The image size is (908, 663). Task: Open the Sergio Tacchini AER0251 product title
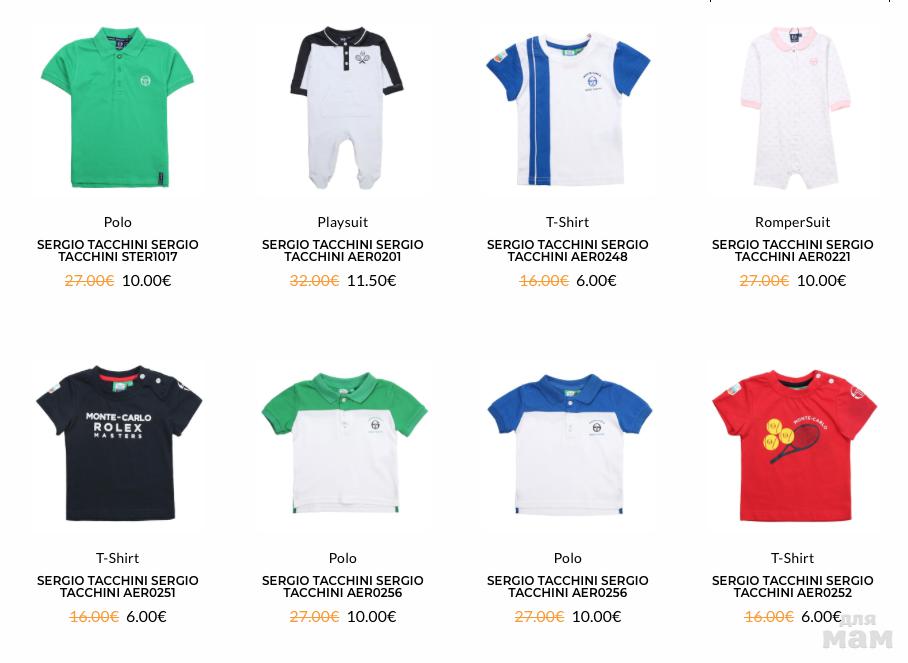118,587
